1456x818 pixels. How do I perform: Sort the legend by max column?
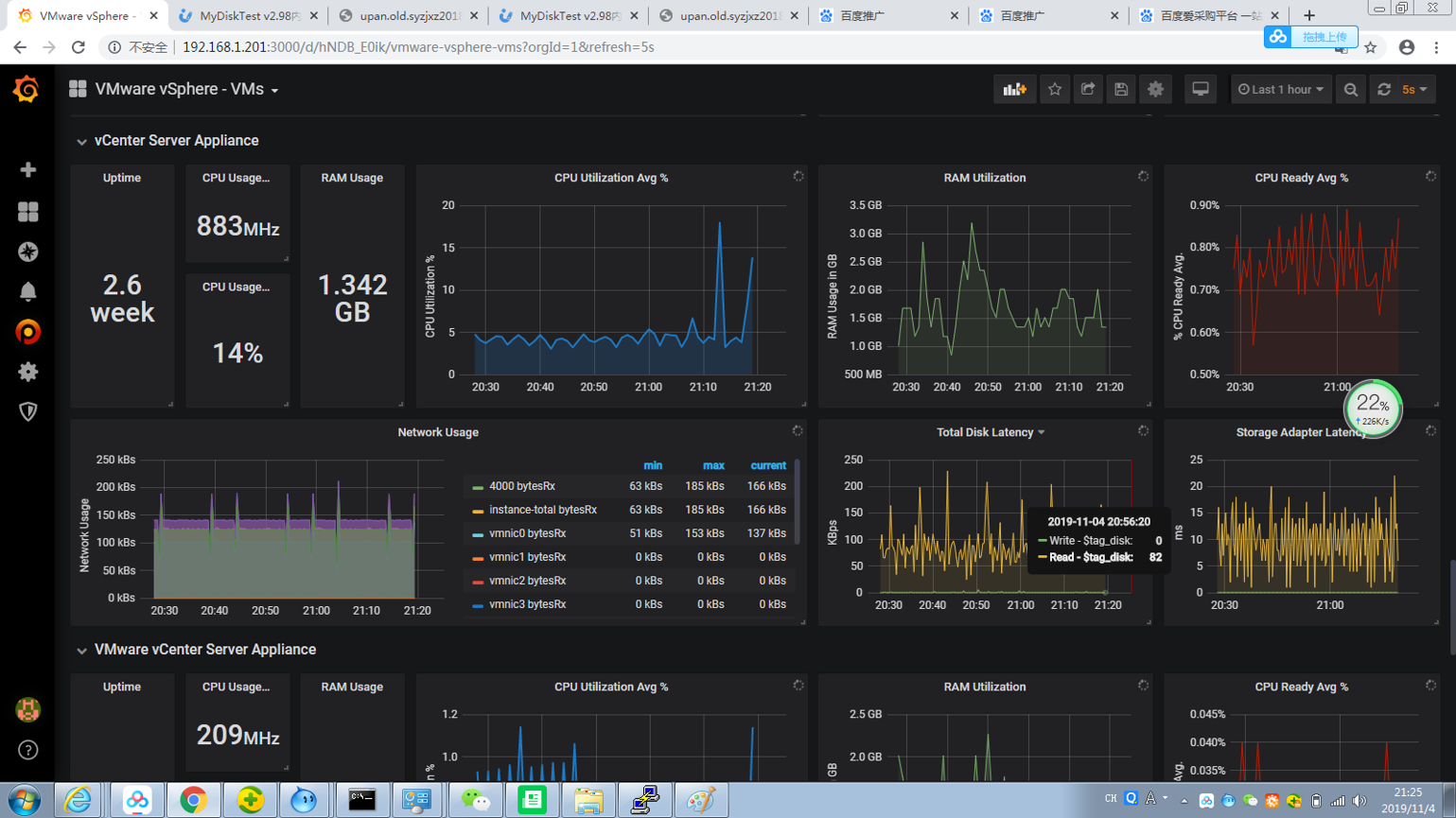tap(713, 465)
